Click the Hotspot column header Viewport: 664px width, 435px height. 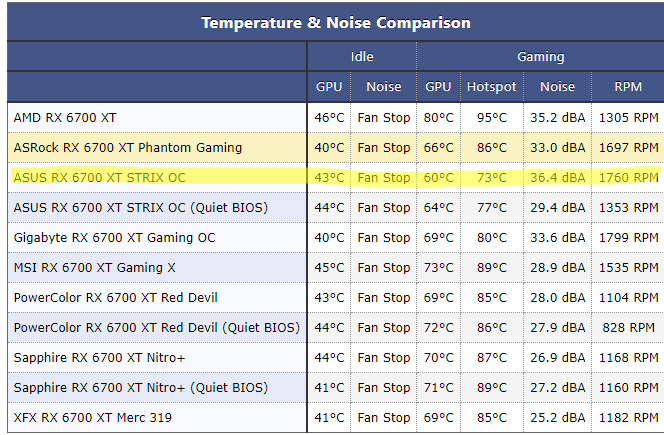pyautogui.click(x=491, y=87)
